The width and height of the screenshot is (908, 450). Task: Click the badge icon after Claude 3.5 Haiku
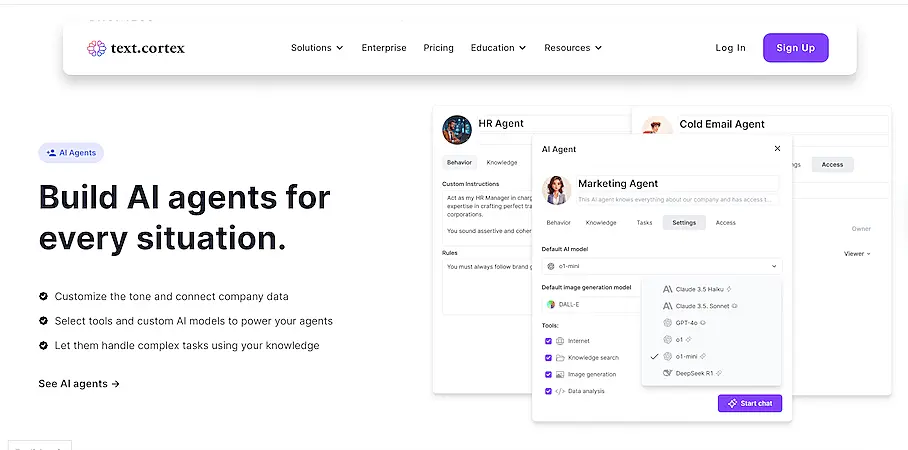tap(729, 289)
